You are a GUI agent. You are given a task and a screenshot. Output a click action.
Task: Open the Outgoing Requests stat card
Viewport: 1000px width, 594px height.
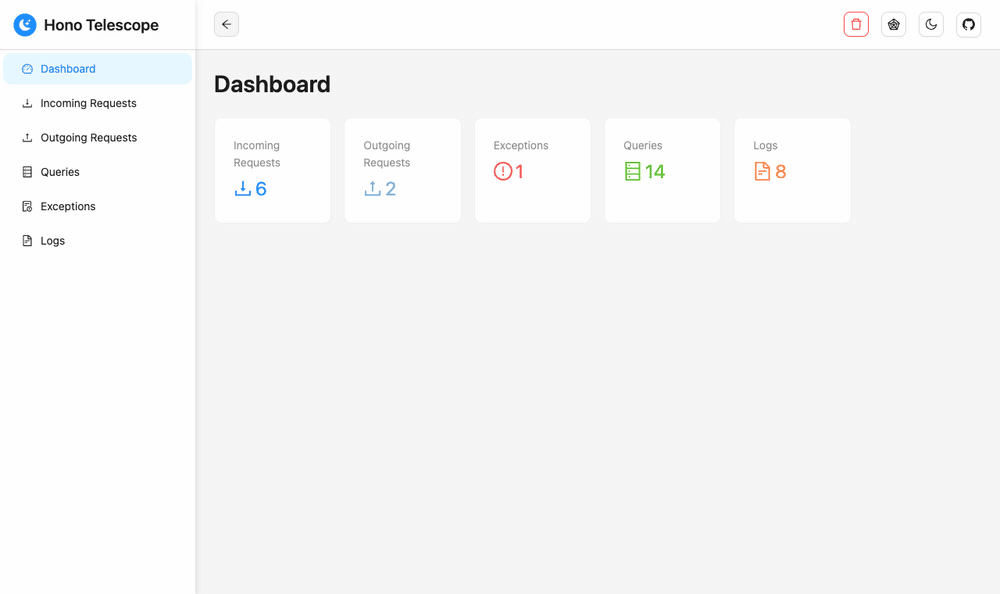[x=402, y=170]
